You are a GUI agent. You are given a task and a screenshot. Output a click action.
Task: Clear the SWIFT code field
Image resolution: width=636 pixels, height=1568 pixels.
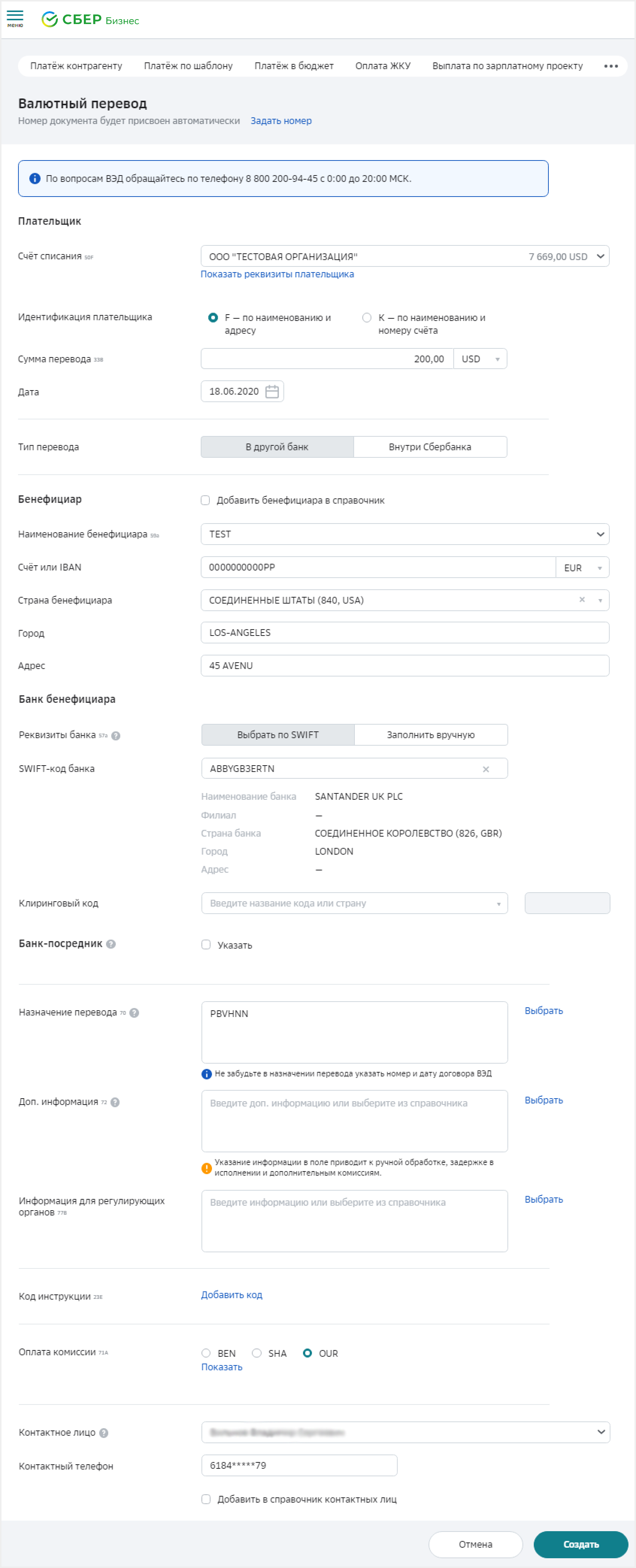[486, 769]
